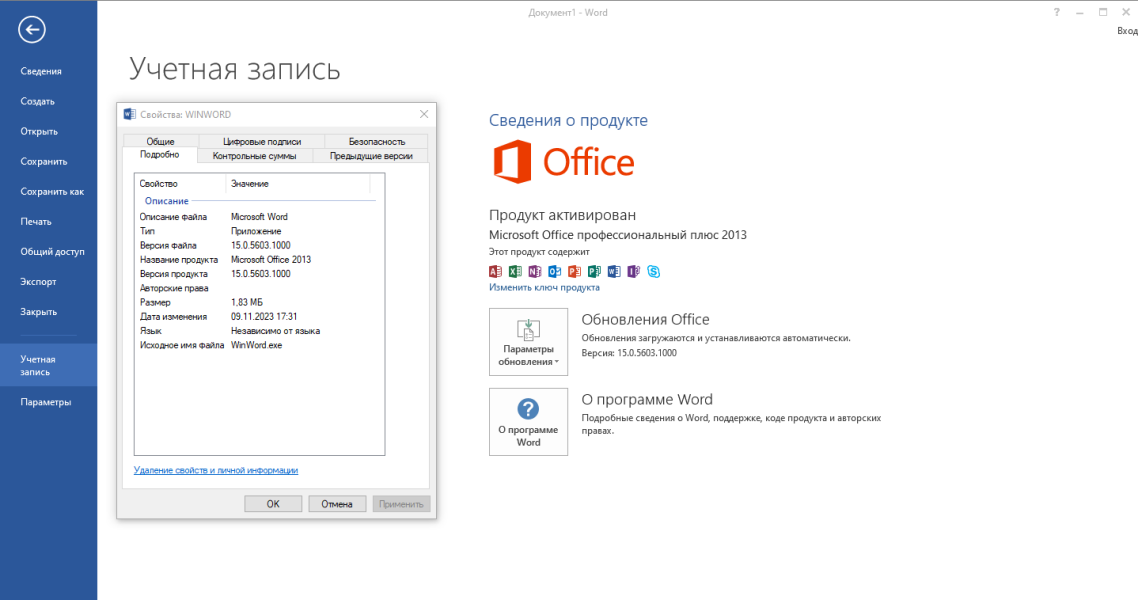Open Общий доступ in the backstage menu
1138x600 pixels.
pyautogui.click(x=49, y=252)
